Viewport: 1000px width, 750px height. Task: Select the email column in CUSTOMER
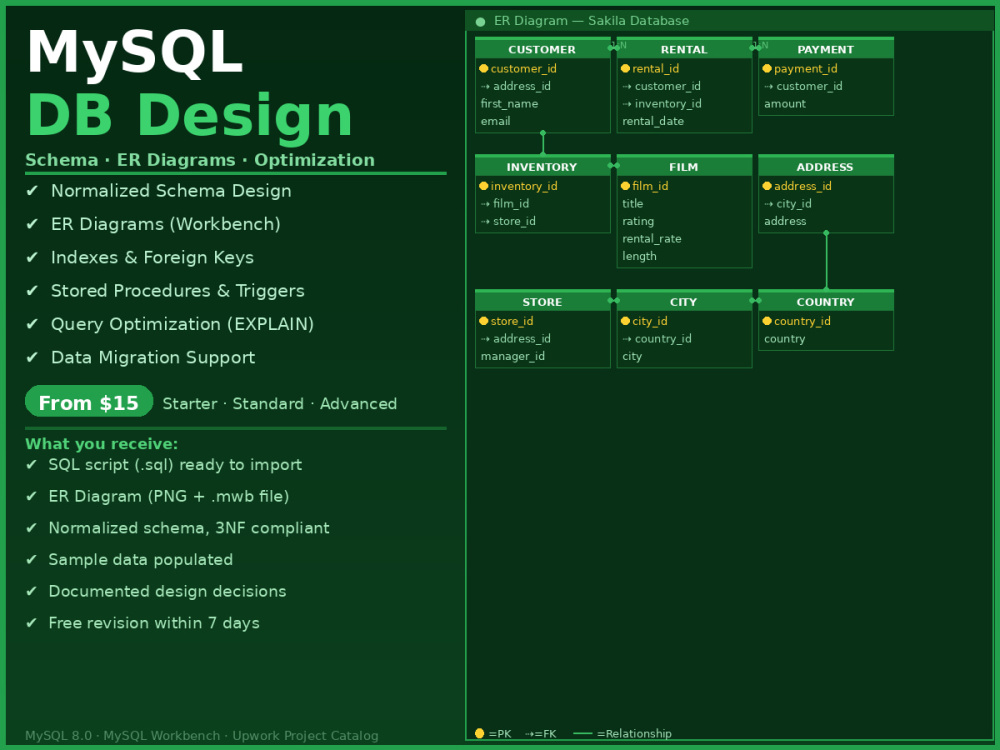496,121
